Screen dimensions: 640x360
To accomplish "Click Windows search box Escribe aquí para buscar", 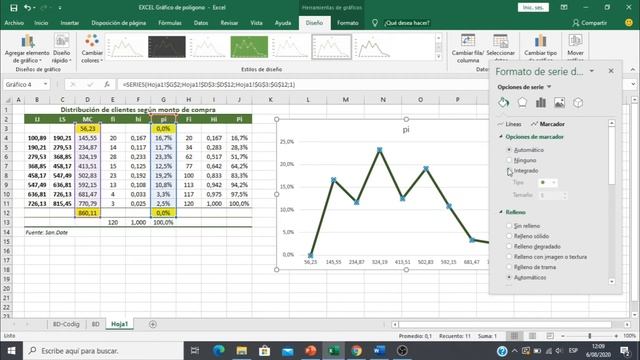I will click(103, 351).
